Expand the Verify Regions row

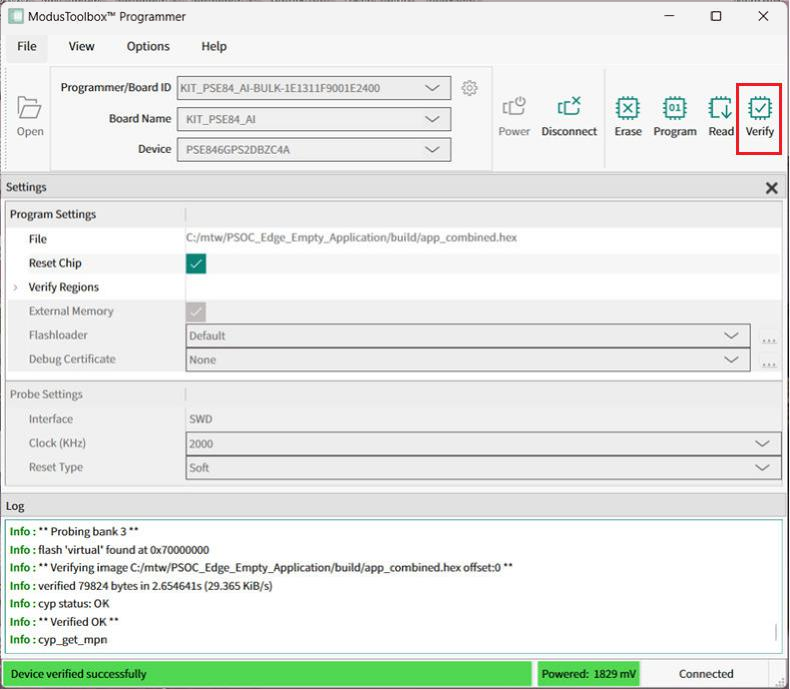16,288
